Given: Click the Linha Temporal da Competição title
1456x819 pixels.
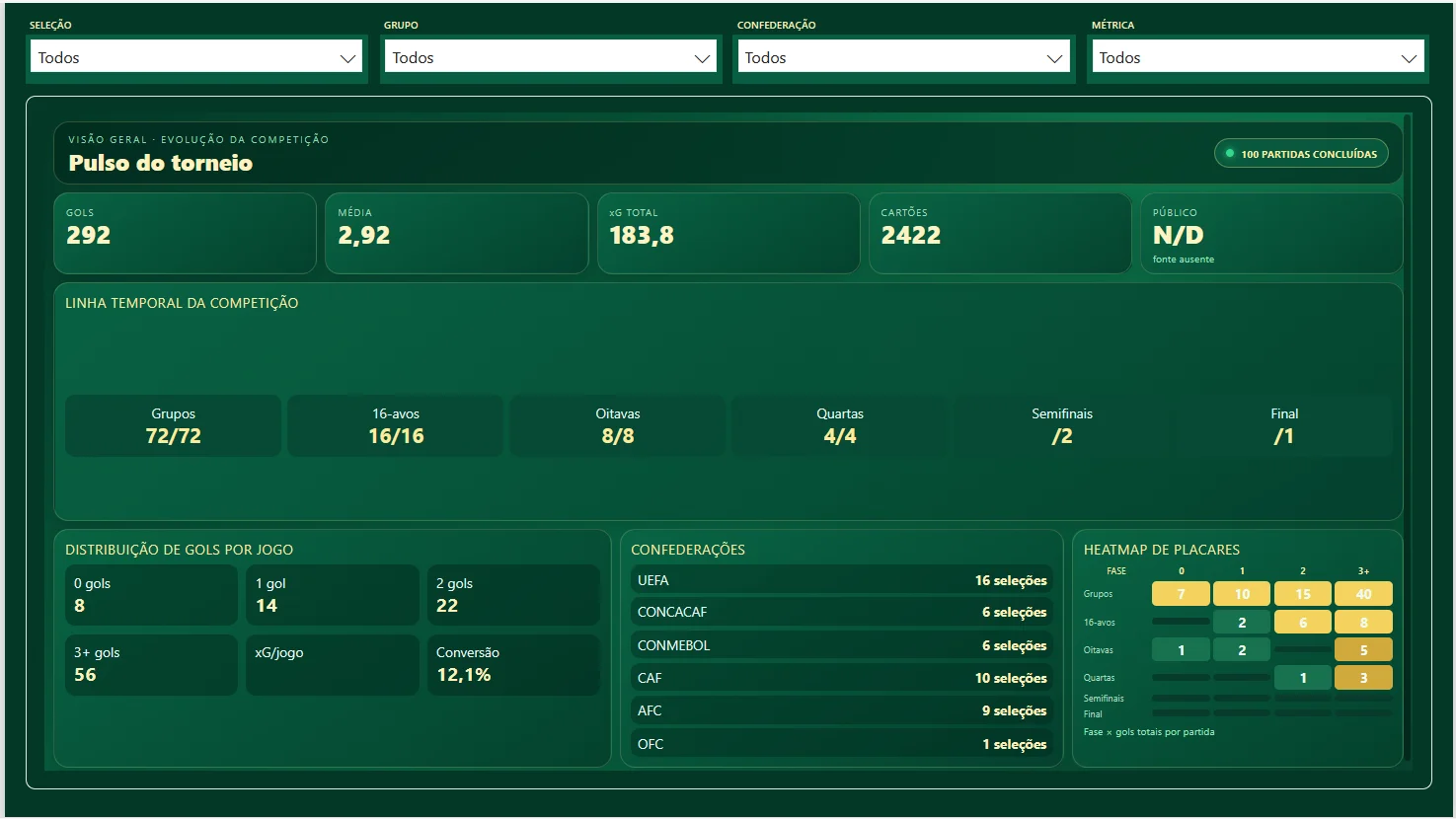Looking at the screenshot, I should click(x=182, y=303).
